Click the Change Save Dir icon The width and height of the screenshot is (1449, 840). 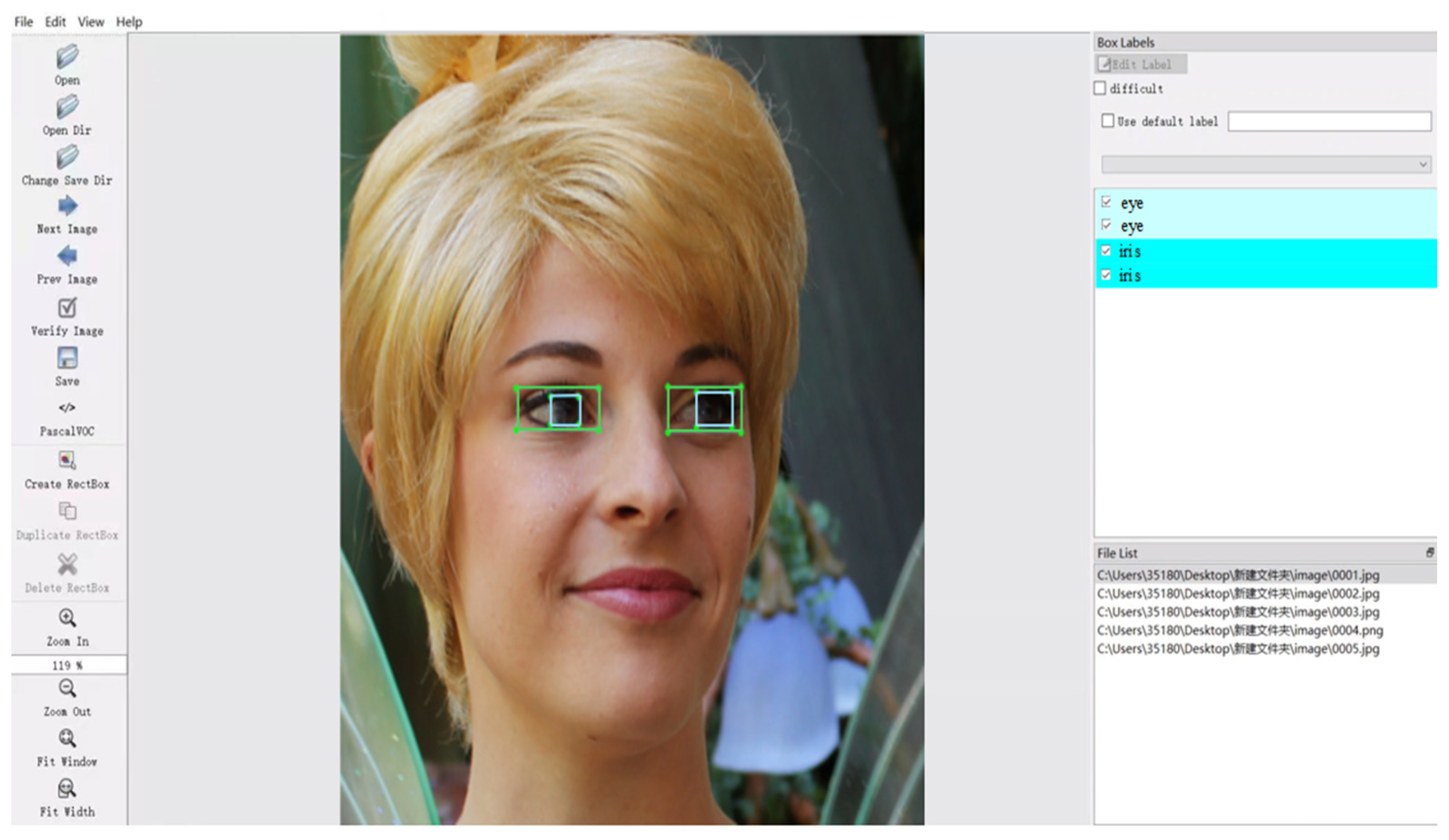67,157
